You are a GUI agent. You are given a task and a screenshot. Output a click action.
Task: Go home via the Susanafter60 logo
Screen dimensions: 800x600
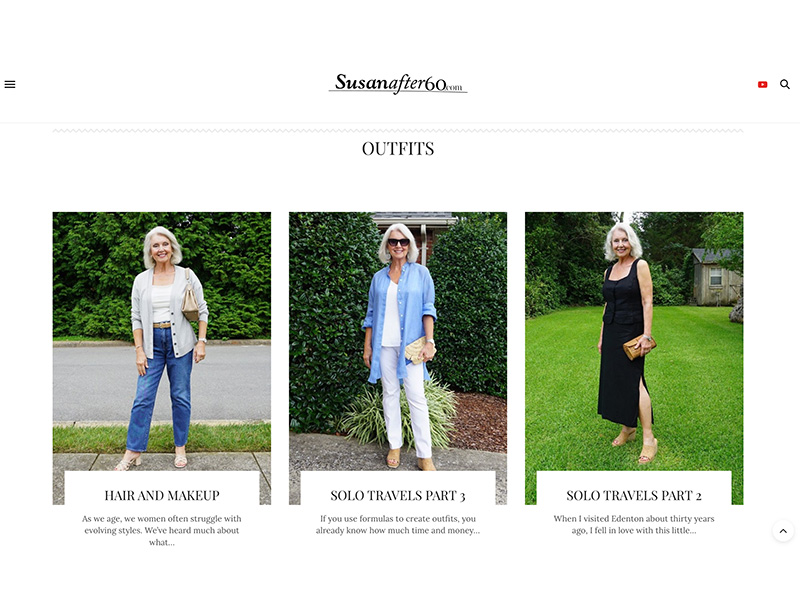[398, 84]
